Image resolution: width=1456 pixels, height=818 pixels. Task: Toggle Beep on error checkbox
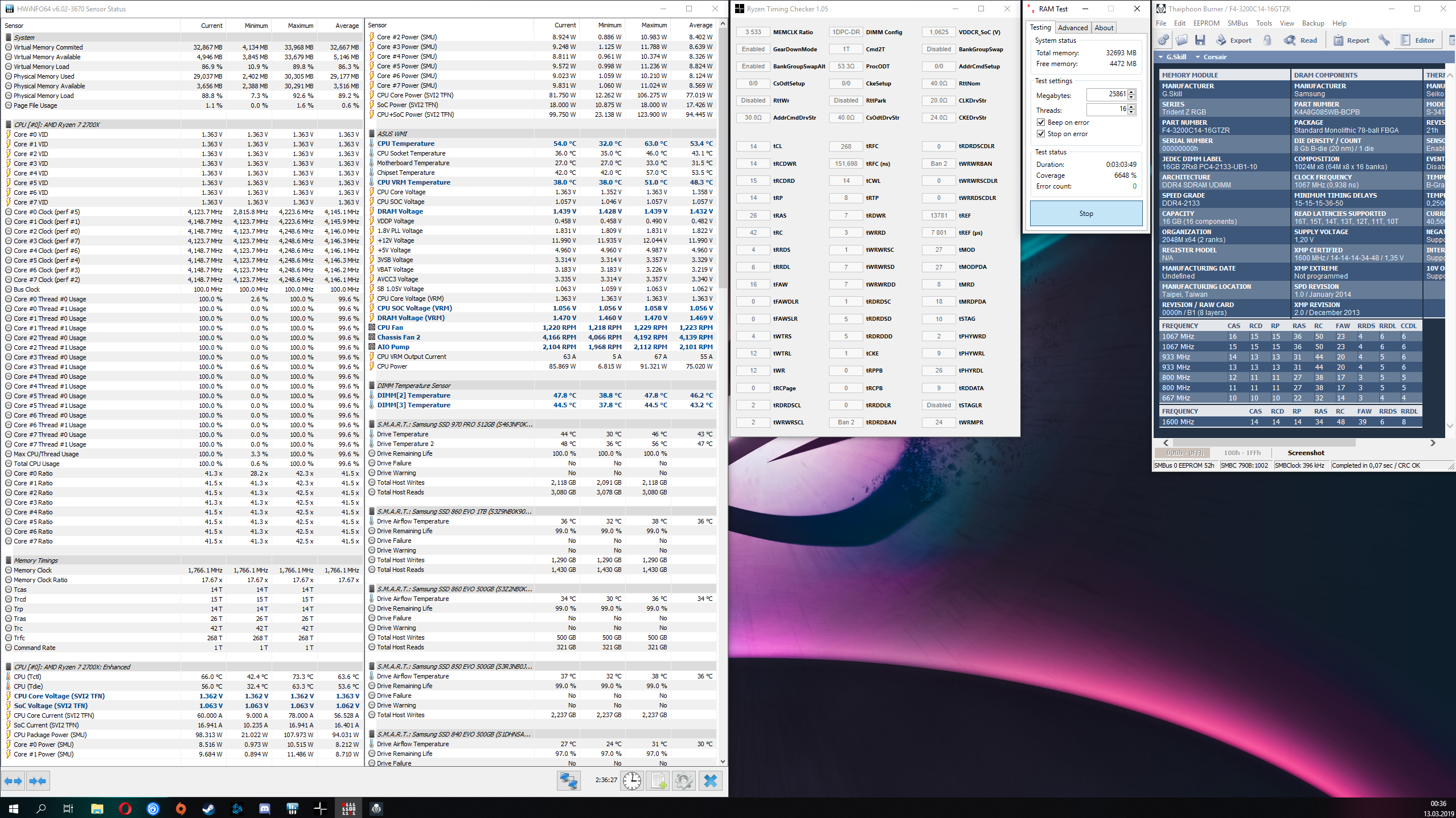tap(1041, 122)
